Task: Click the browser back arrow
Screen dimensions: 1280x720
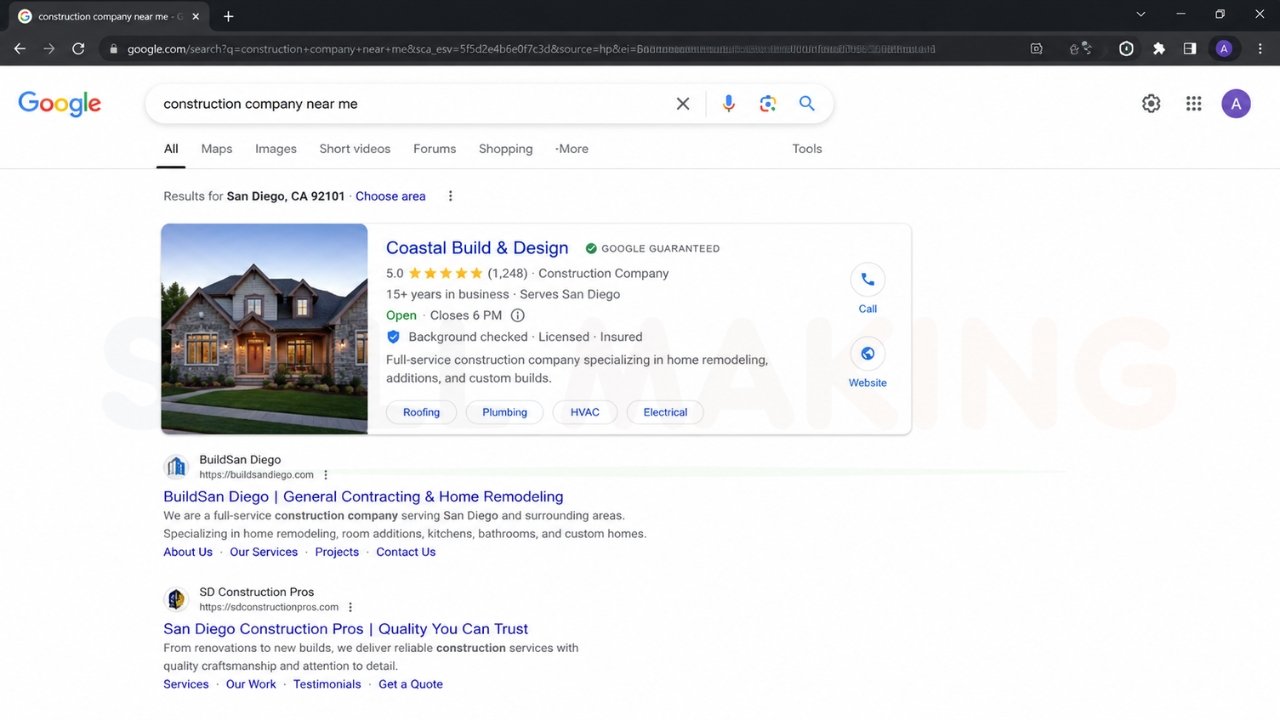Action: 20,48
